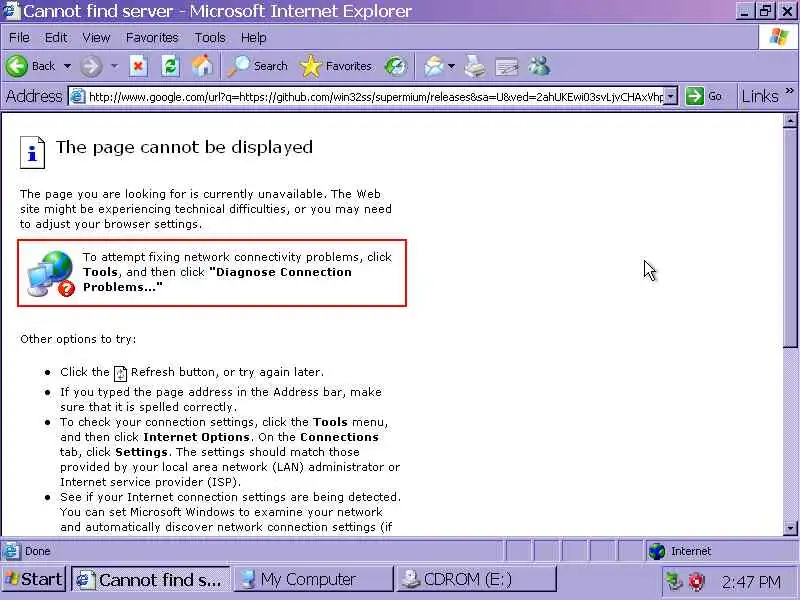Image resolution: width=800 pixels, height=600 pixels.
Task: Click the grayed Forward arrow button
Action: point(91,66)
